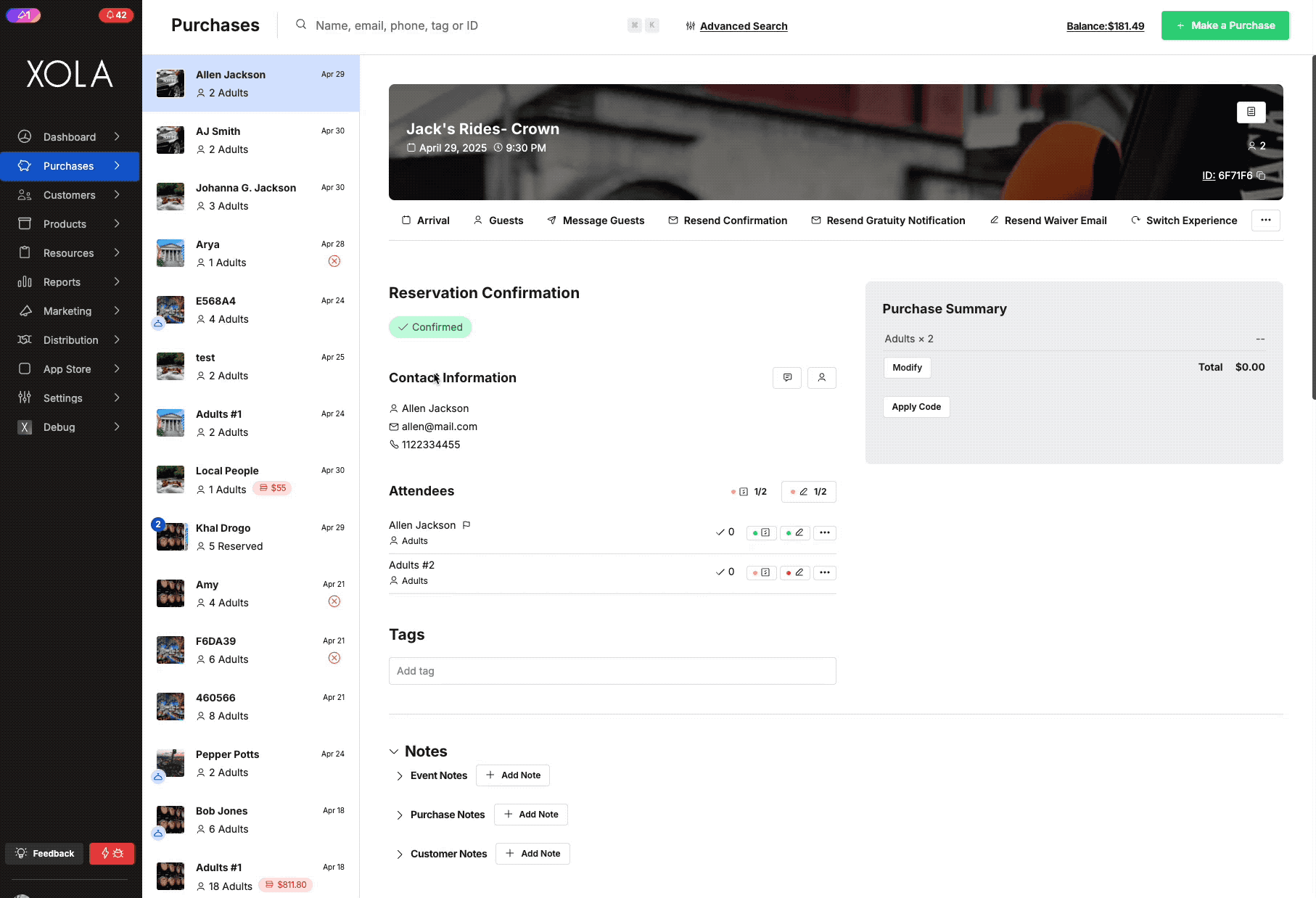This screenshot has height=898, width=1316.
Task: Open Allen Jackson's questionnaire checklist icon
Action: point(762,533)
